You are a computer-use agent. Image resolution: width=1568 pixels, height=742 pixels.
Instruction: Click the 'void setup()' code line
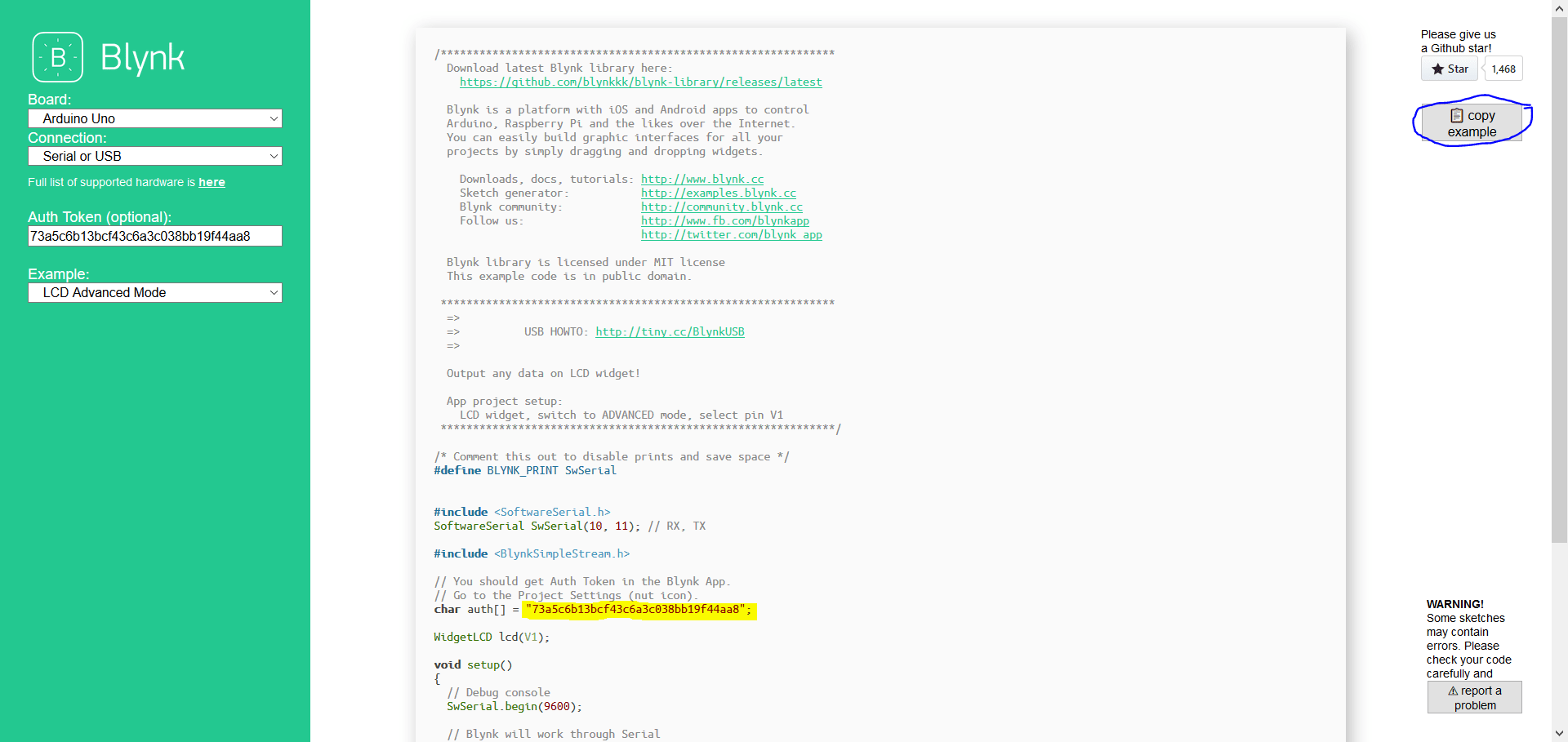[473, 665]
